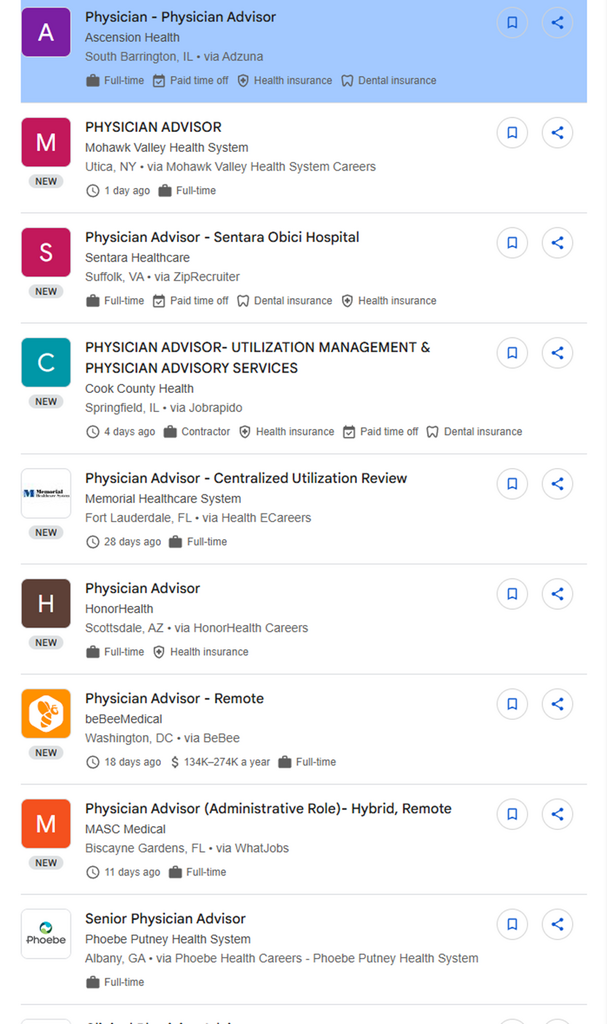
Task: Click the Phoebe logo thumbnail
Action: [x=46, y=933]
